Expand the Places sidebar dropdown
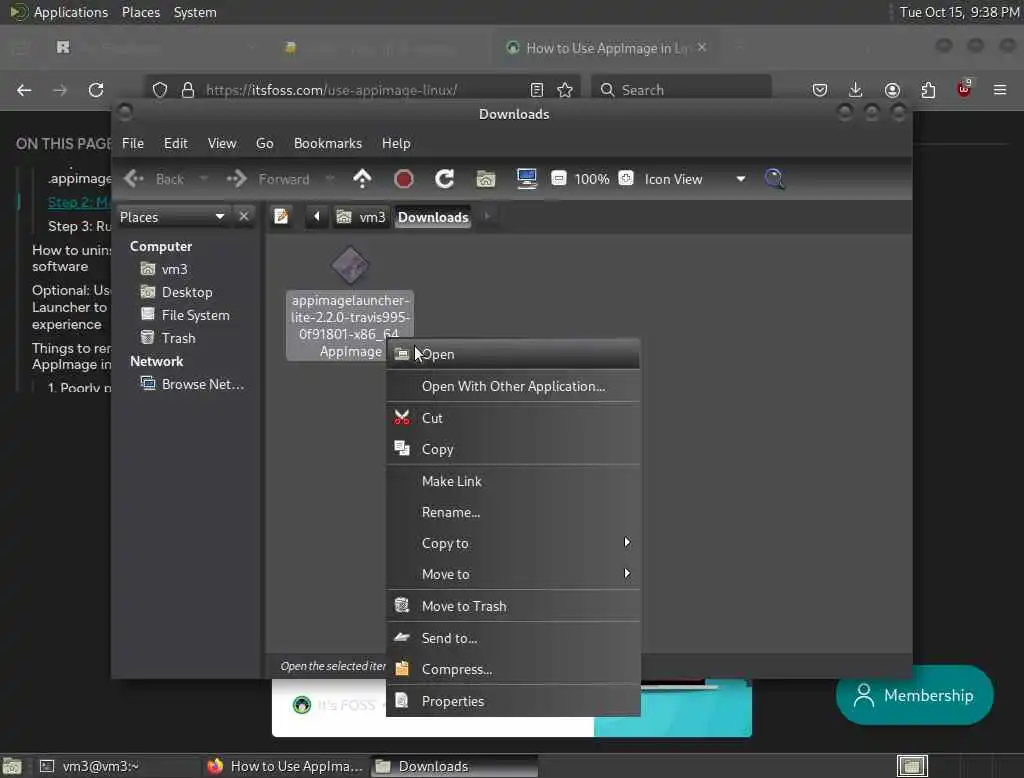Image resolution: width=1024 pixels, height=778 pixels. [x=219, y=216]
